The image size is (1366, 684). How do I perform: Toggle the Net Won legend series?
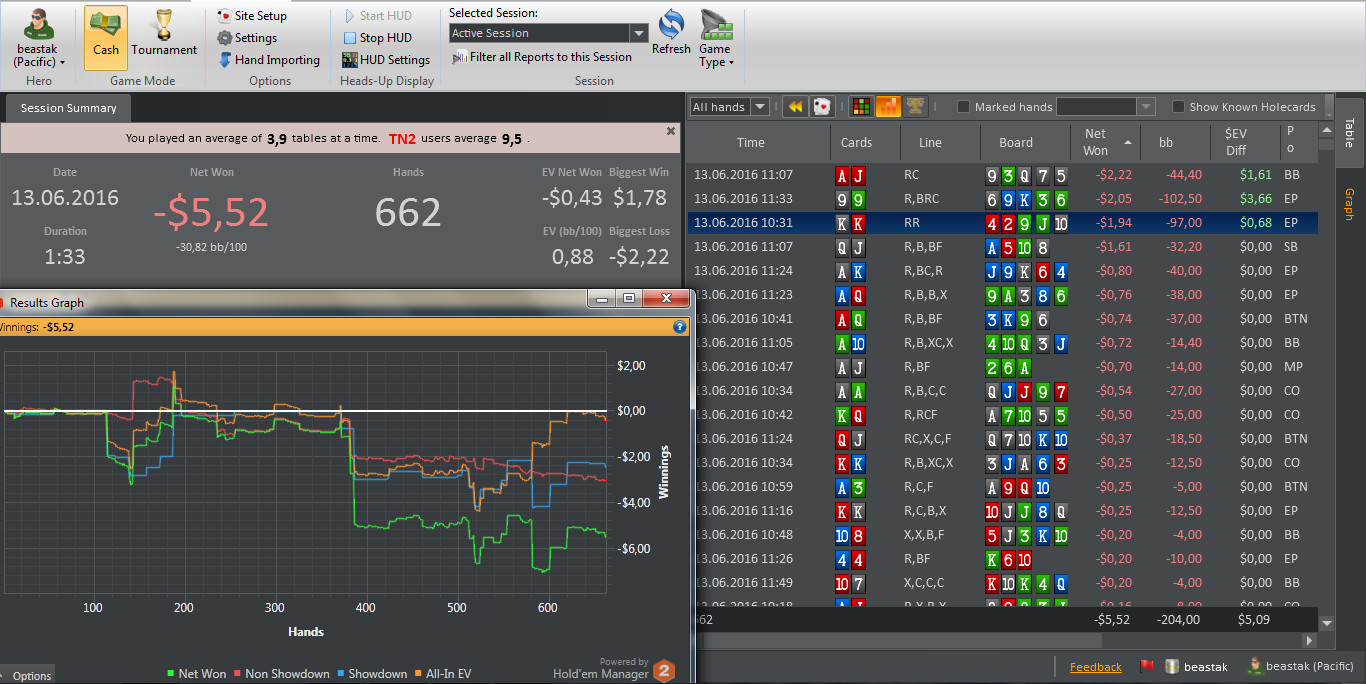point(195,674)
